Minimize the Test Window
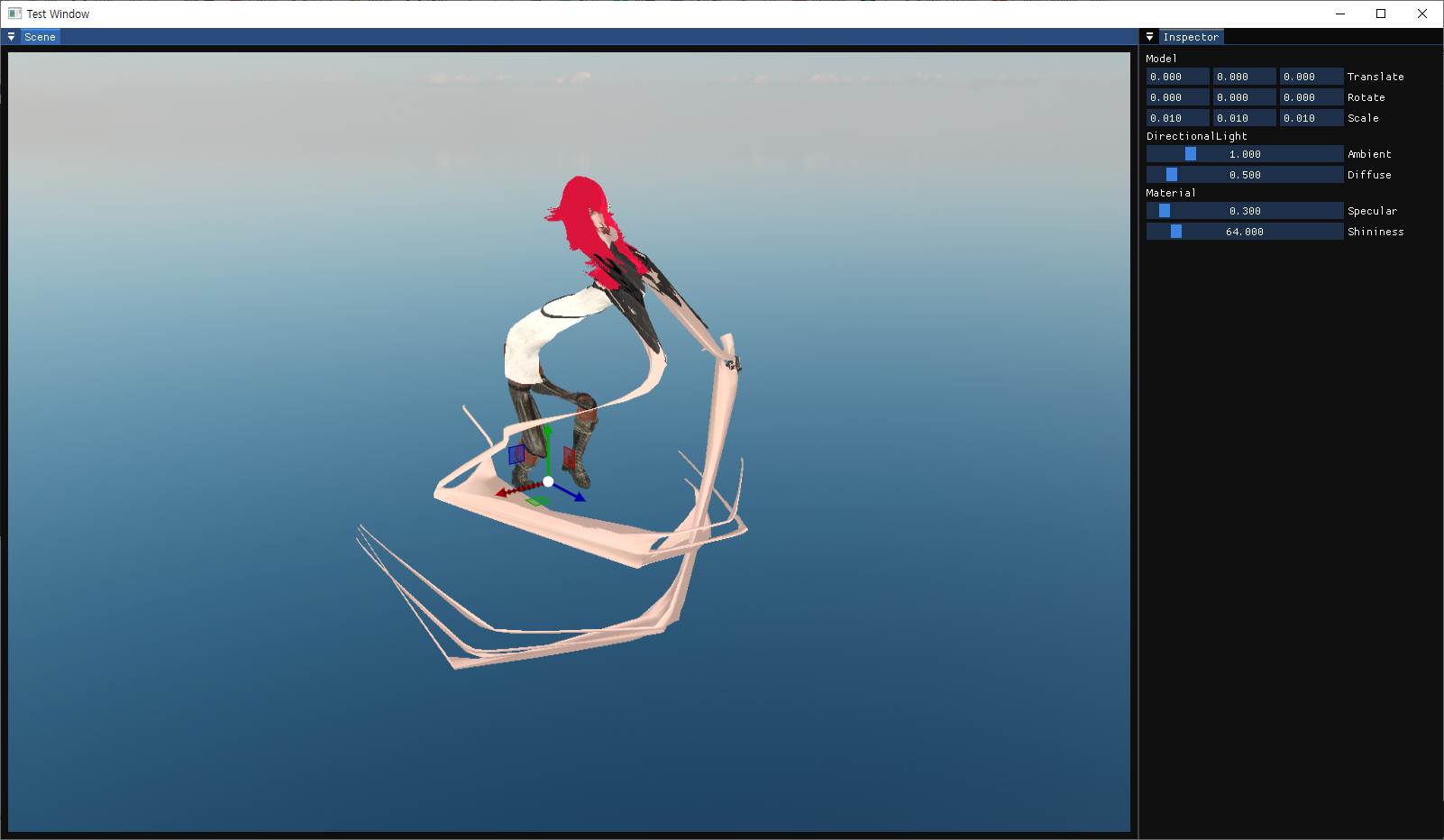Screen dimensions: 1444x840 click(x=1340, y=14)
